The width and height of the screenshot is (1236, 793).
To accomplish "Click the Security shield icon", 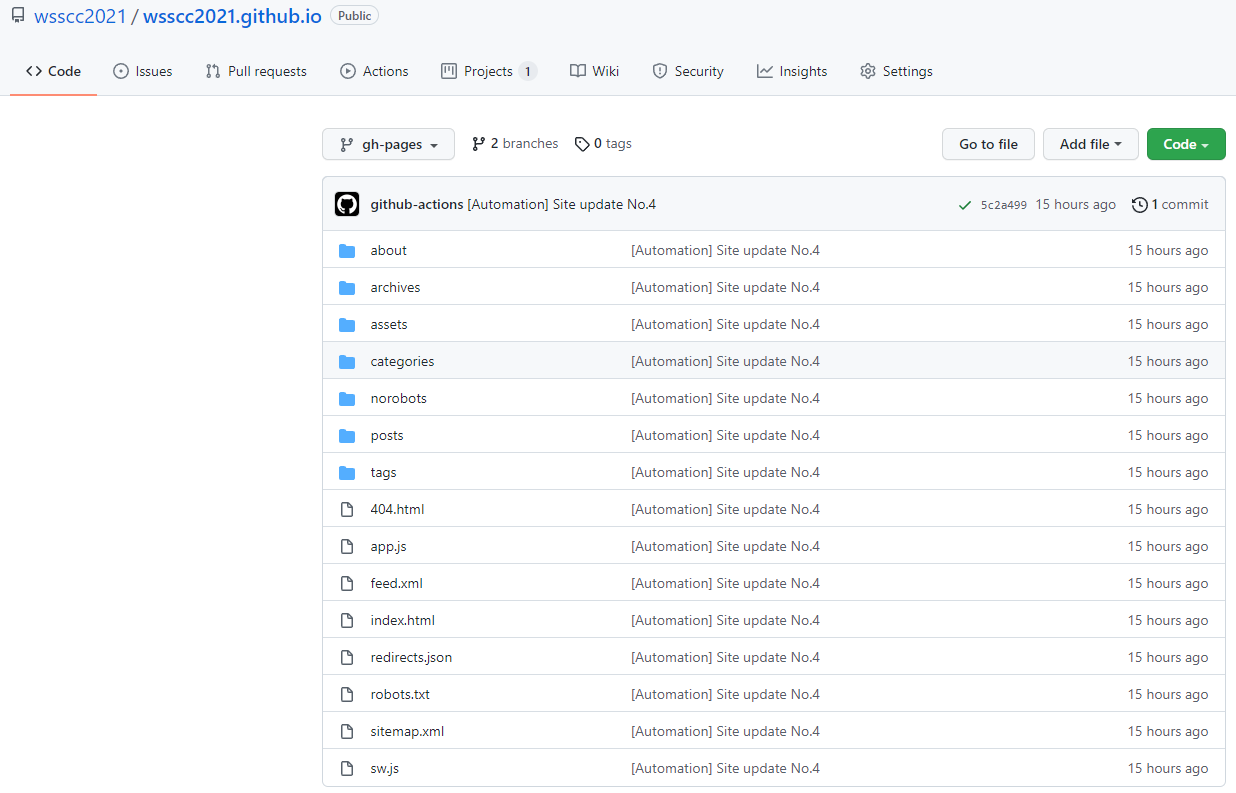I will tap(659, 71).
